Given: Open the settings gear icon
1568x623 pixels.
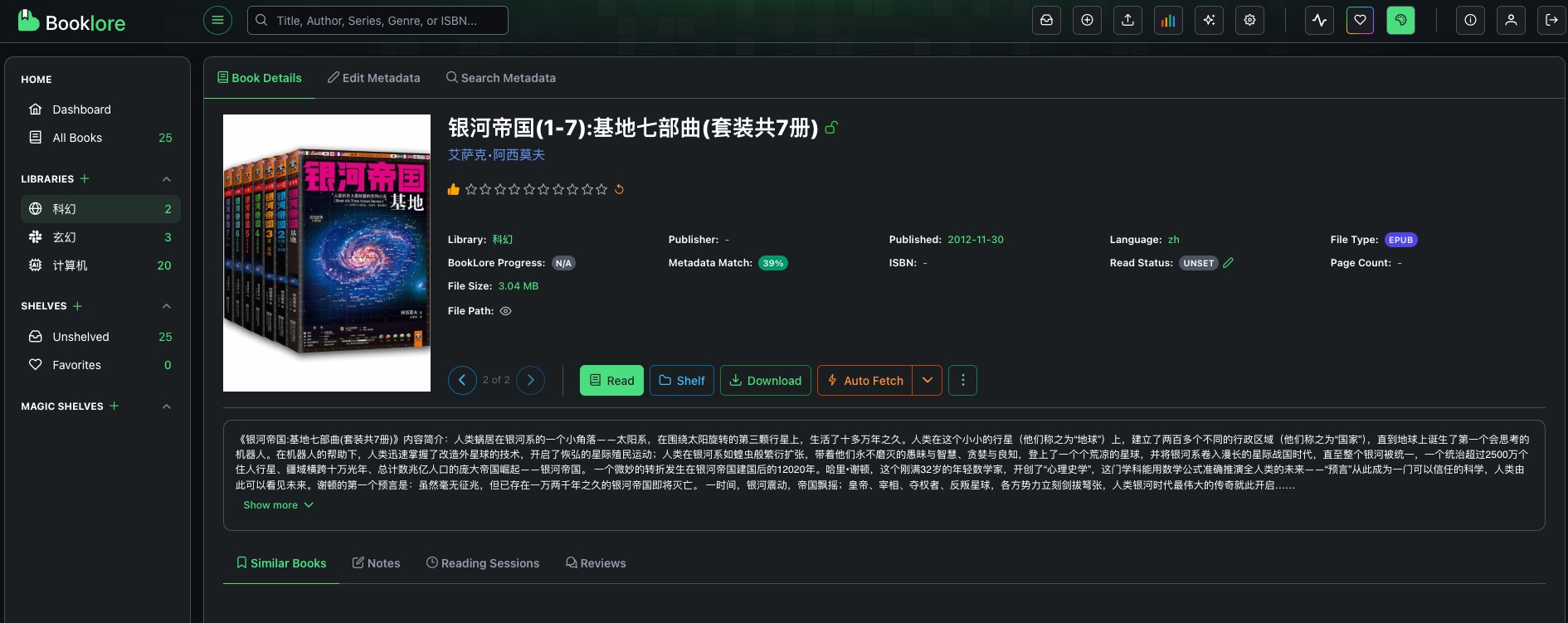Looking at the screenshot, I should click(1249, 20).
